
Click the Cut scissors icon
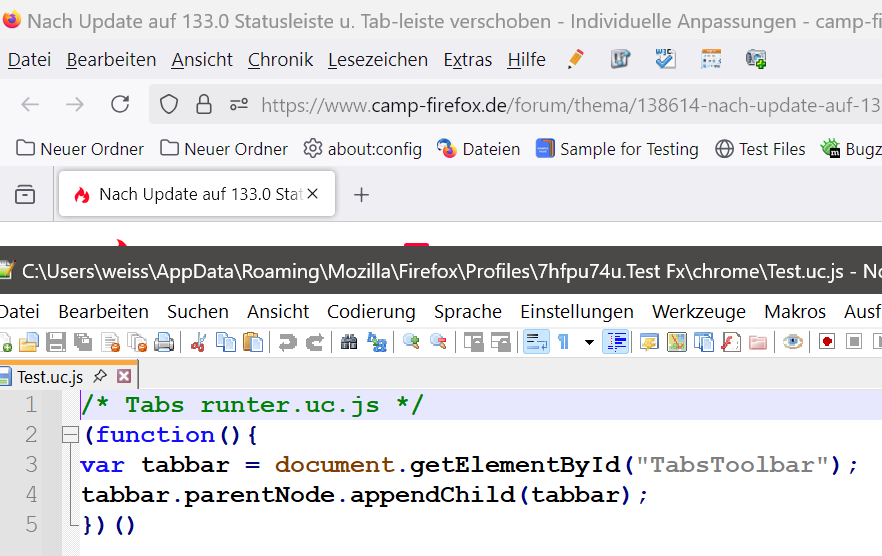pyautogui.click(x=198, y=342)
